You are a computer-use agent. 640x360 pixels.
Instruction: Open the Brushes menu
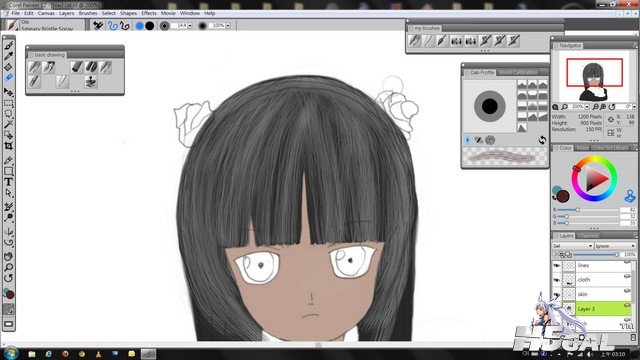point(88,13)
